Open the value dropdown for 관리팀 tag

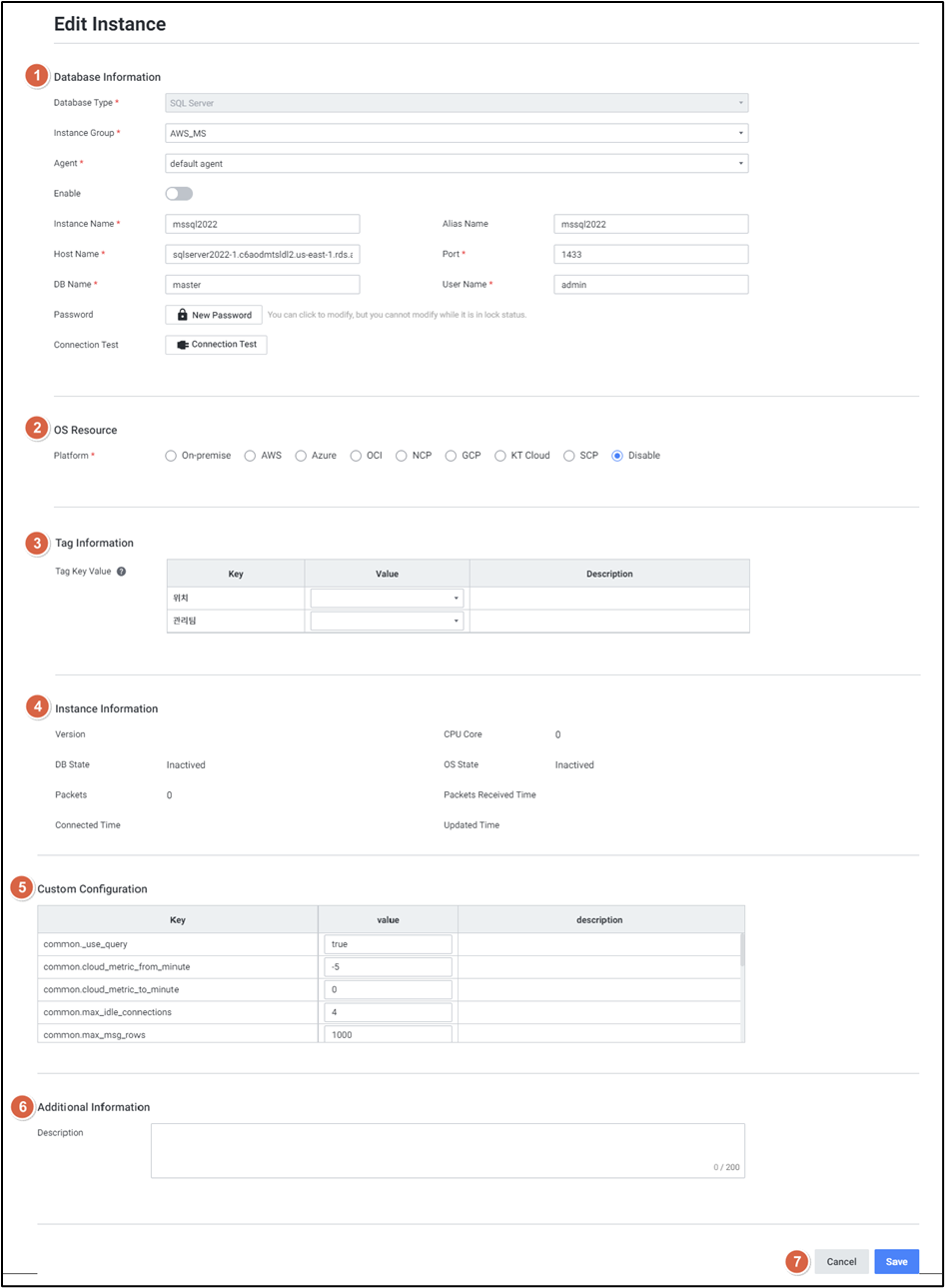point(387,622)
